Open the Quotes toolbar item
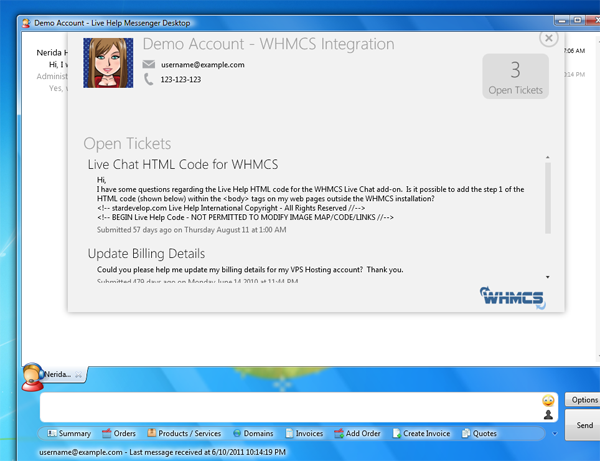 point(479,433)
